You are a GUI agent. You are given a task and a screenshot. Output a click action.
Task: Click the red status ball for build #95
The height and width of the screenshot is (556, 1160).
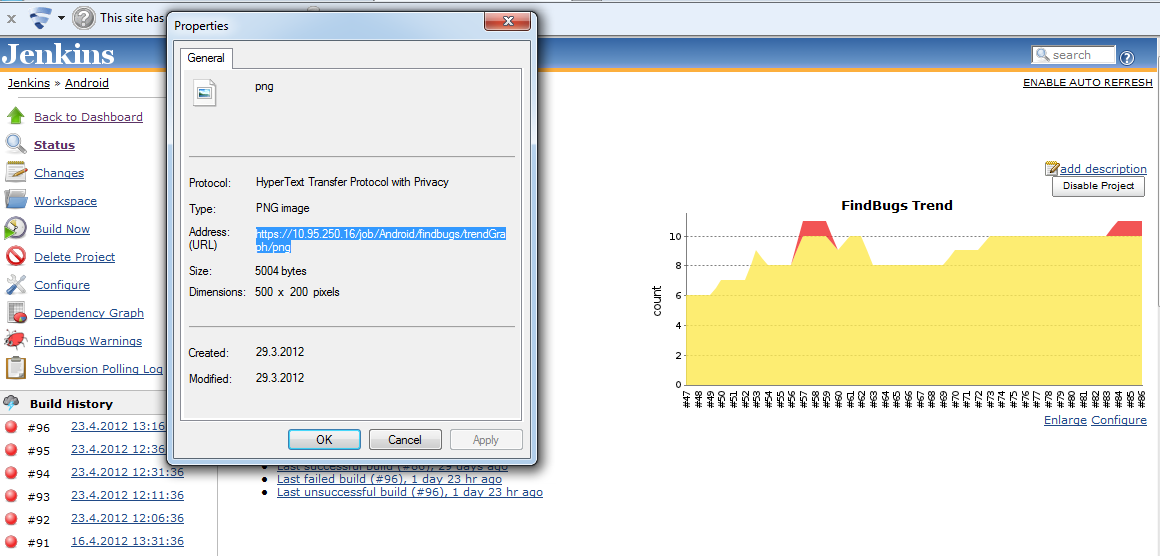[11, 450]
